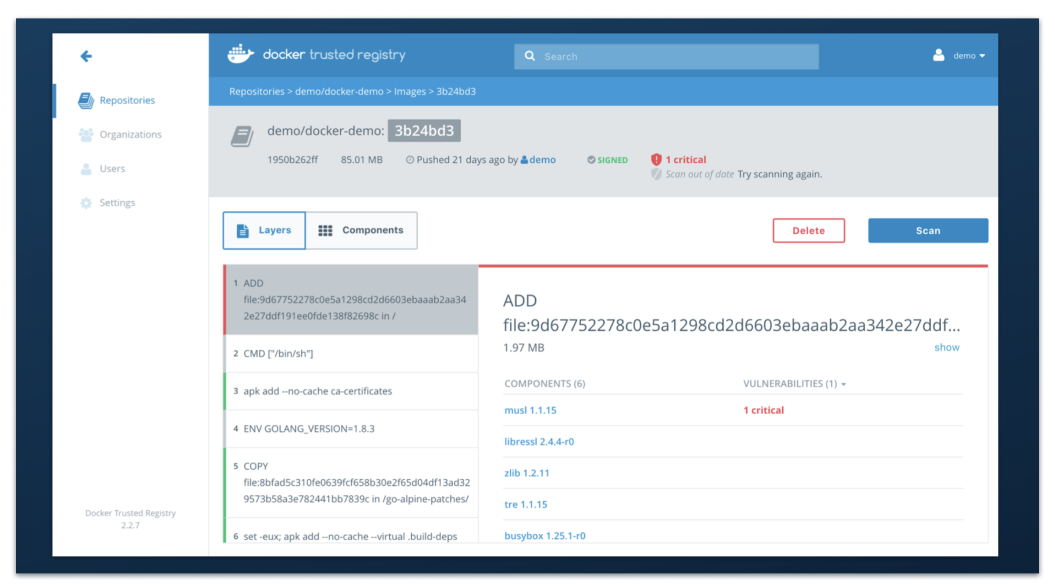Click the search magnifier icon
Image resolution: width=1055 pixels, height=586 pixels.
(530, 57)
